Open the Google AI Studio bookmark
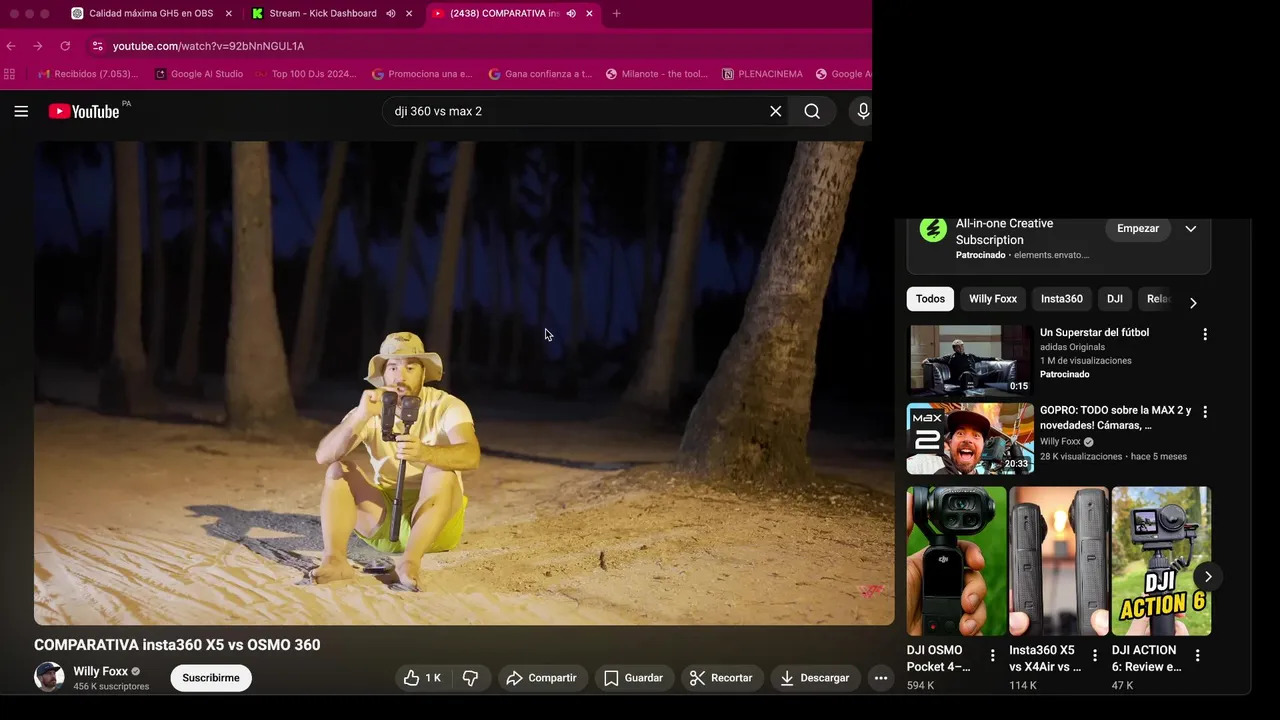The image size is (1280, 720). tap(199, 74)
